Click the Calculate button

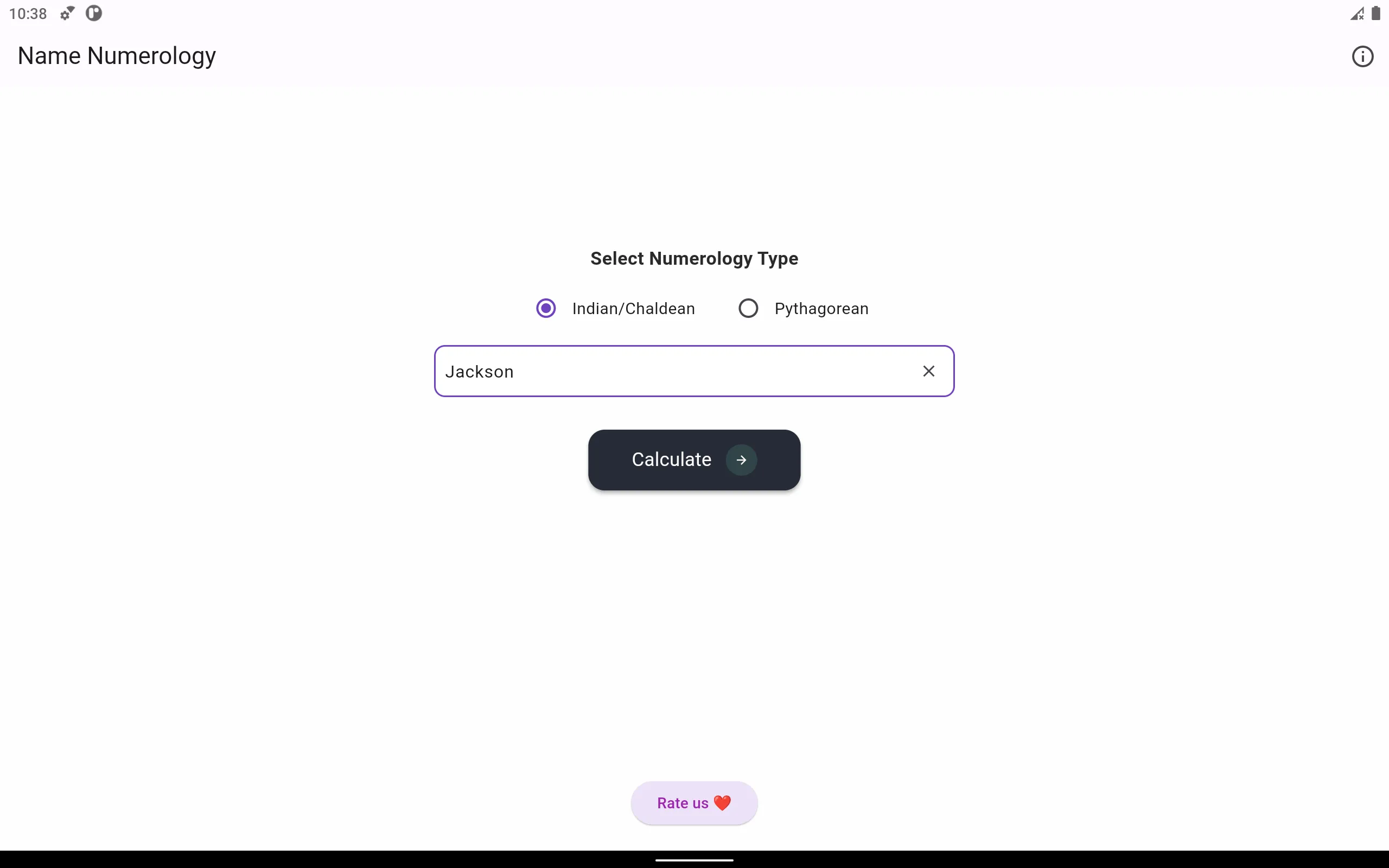(x=694, y=459)
